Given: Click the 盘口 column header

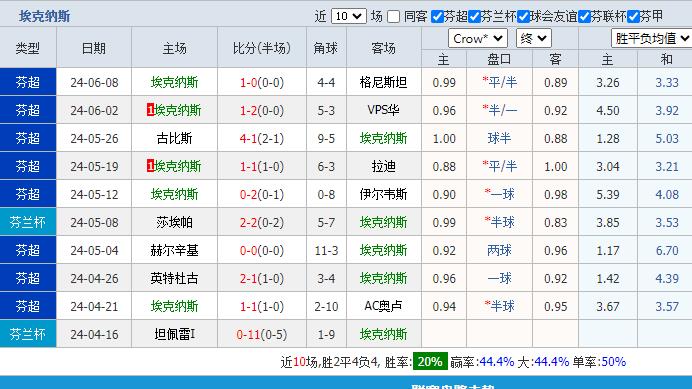Looking at the screenshot, I should pos(499,59).
